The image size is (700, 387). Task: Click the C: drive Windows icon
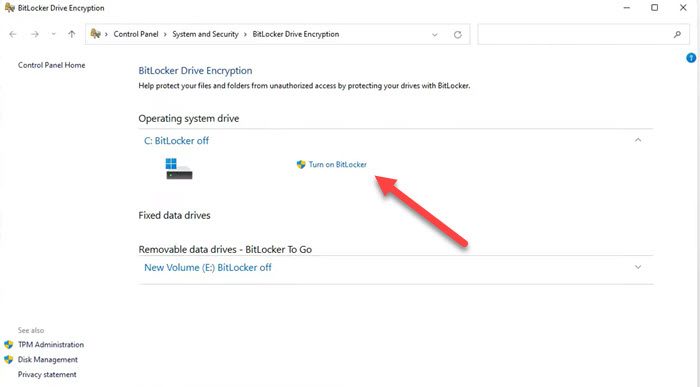pos(179,169)
